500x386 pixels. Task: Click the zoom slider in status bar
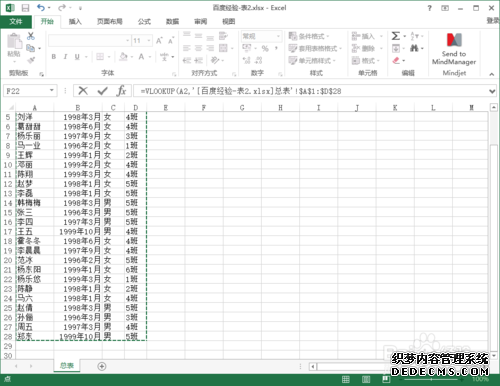pos(431,379)
